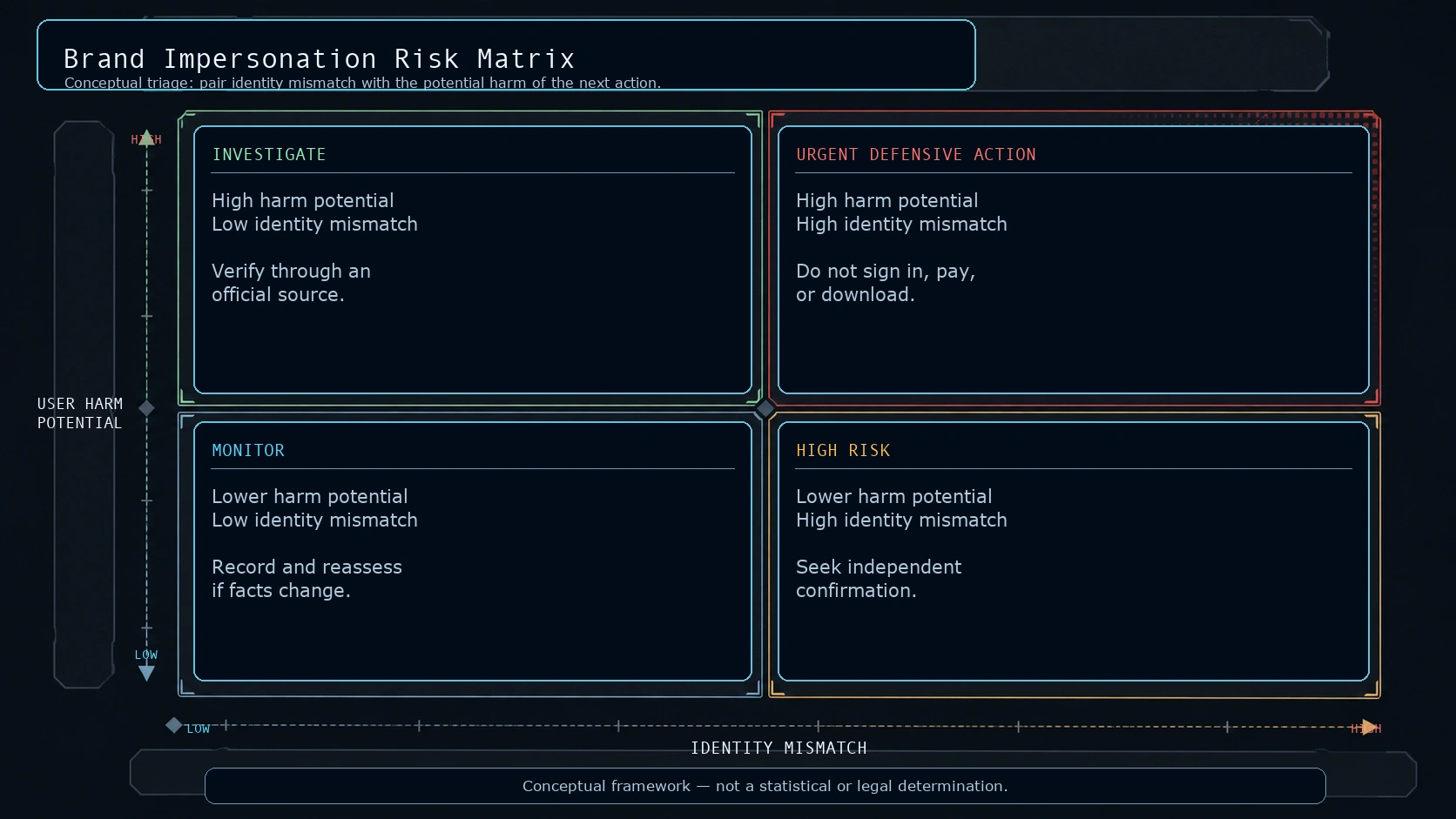1456x819 pixels.
Task: Click 'High harm potential' in INVESTIGATE card
Action: click(302, 201)
